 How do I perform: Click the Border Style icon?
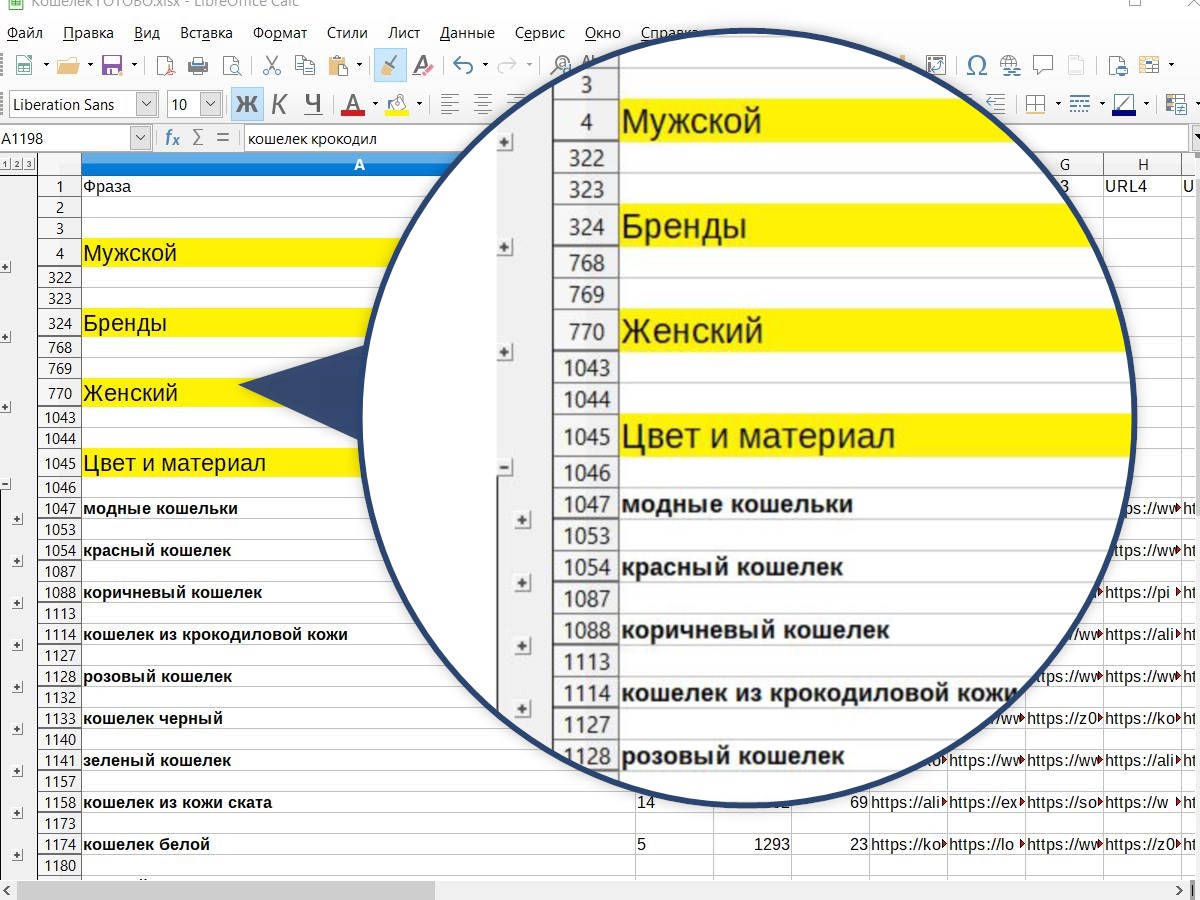pyautogui.click(x=1079, y=104)
